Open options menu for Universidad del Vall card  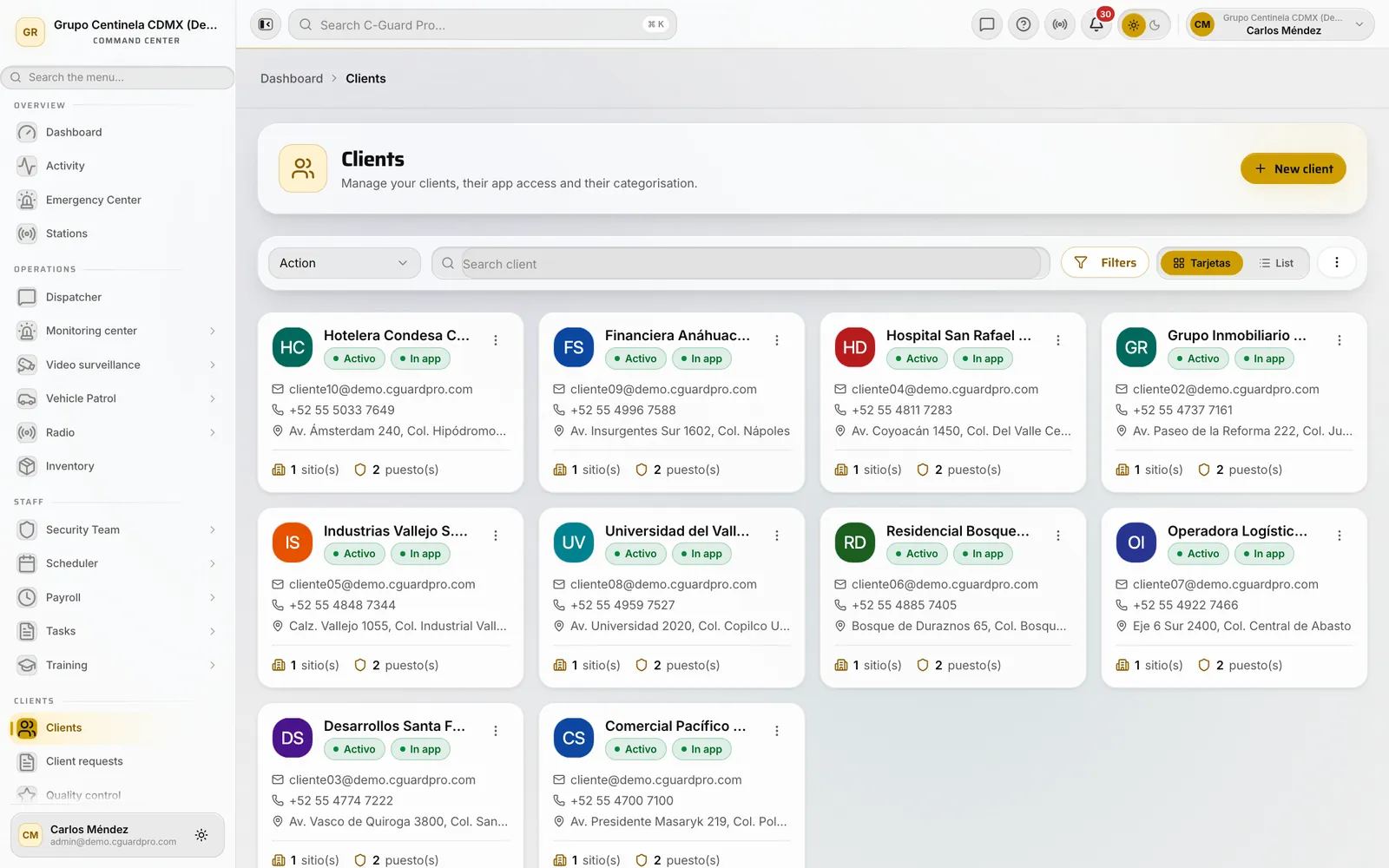[x=777, y=536]
